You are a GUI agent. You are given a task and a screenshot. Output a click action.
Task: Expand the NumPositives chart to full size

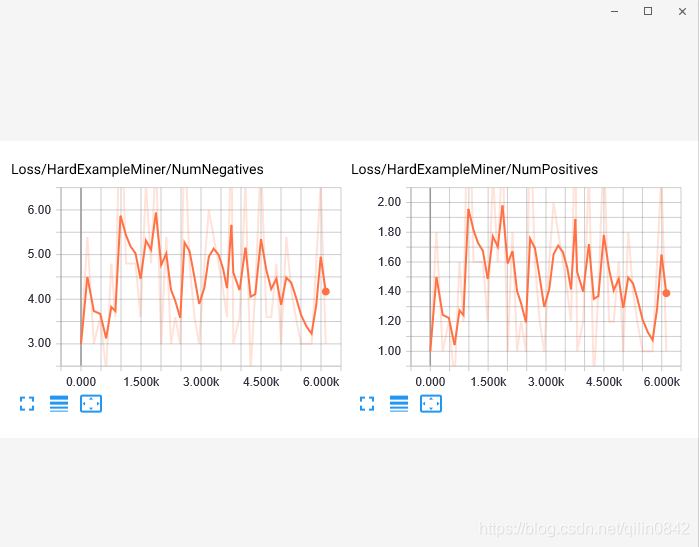point(367,404)
